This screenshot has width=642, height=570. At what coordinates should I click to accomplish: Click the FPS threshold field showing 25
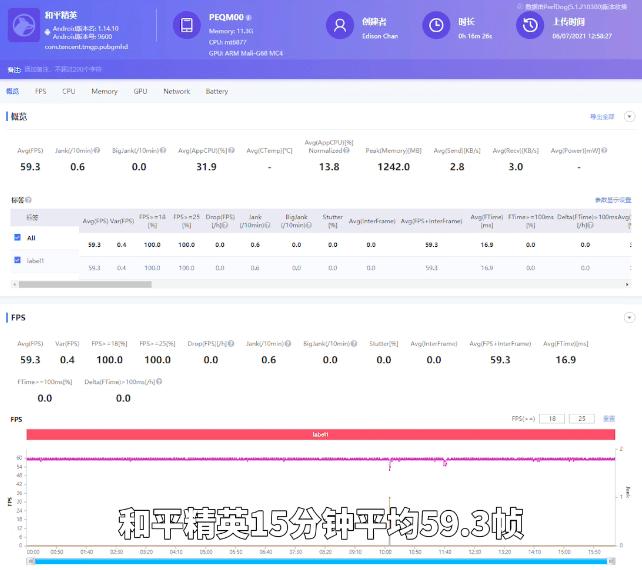[582, 418]
